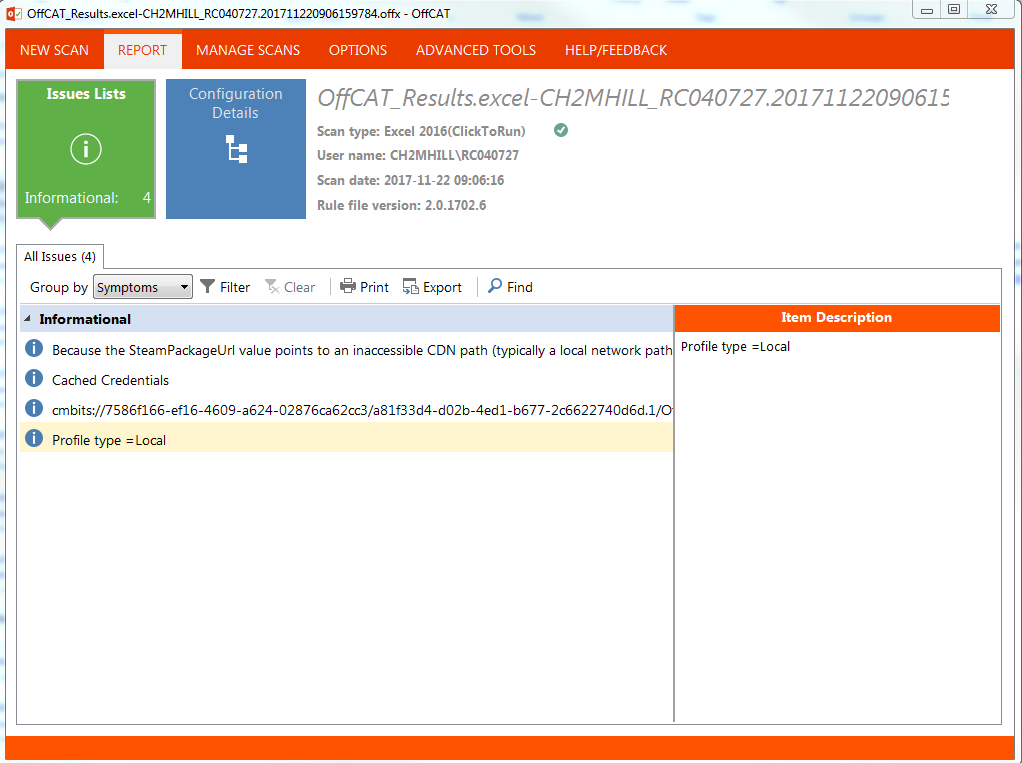Open the OPTIONS tab
The image size is (1022, 763).
tap(358, 50)
